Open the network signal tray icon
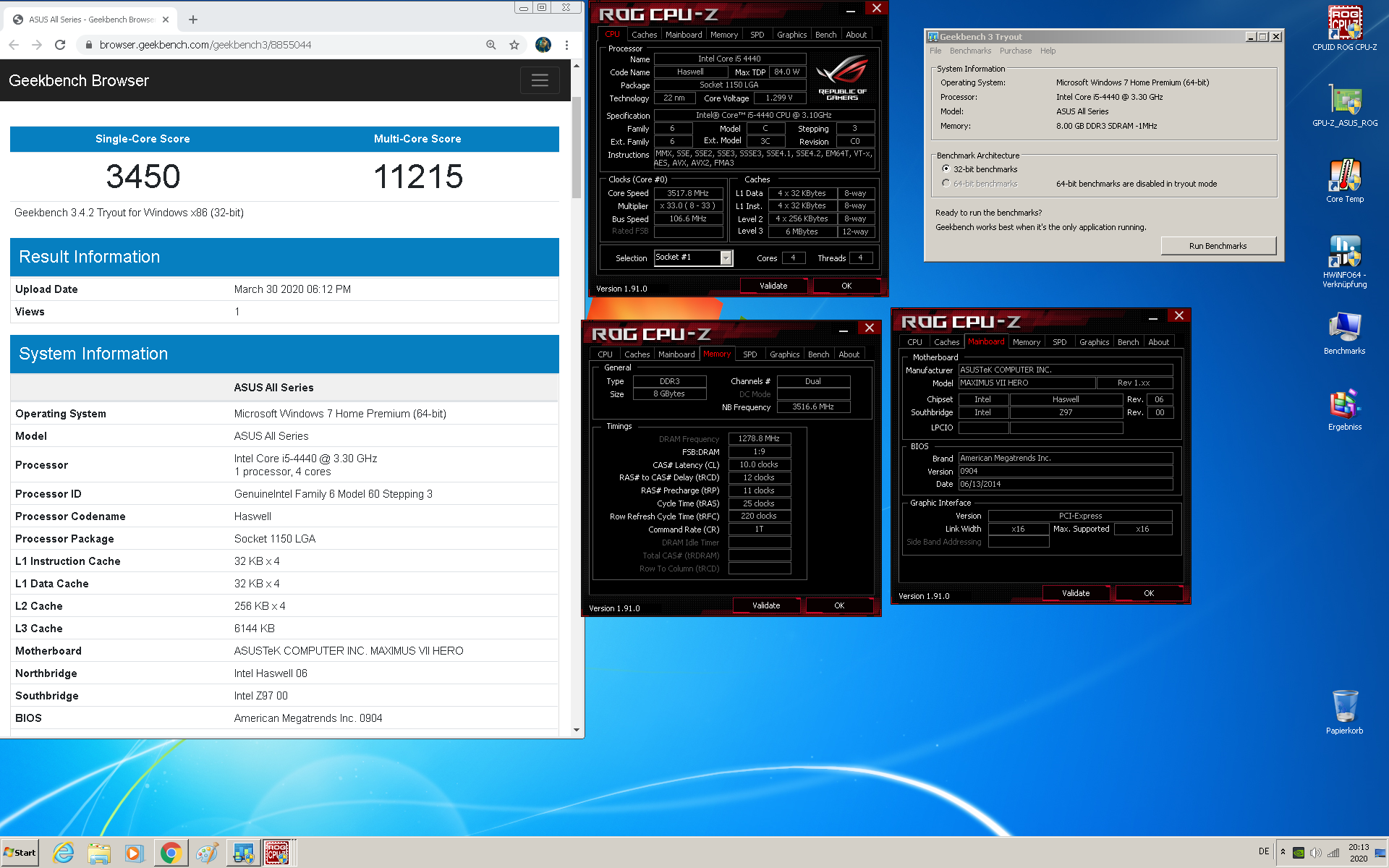Screen dimensions: 1389x868 click(1333, 852)
